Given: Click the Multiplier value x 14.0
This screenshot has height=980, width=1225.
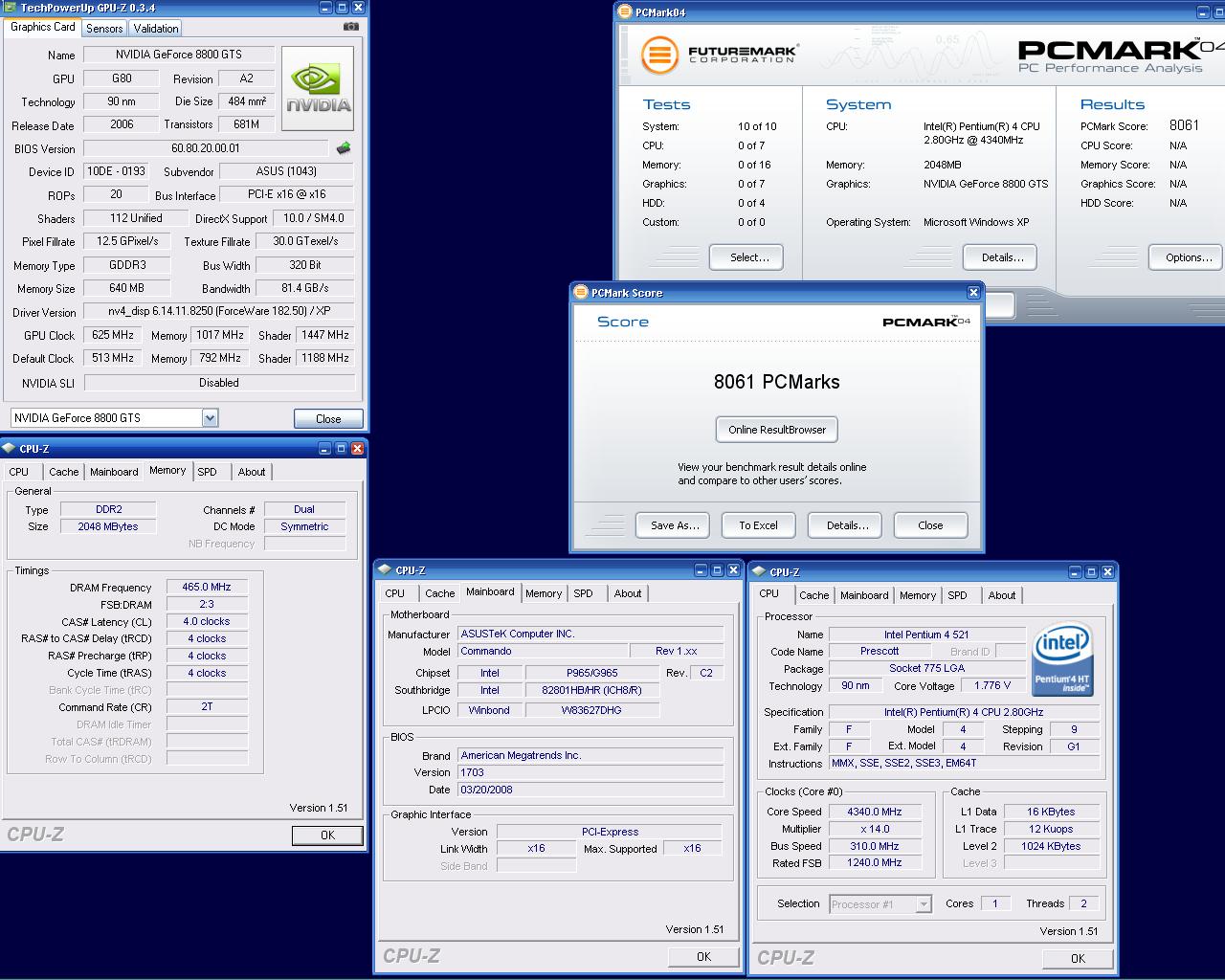Looking at the screenshot, I should click(875, 829).
